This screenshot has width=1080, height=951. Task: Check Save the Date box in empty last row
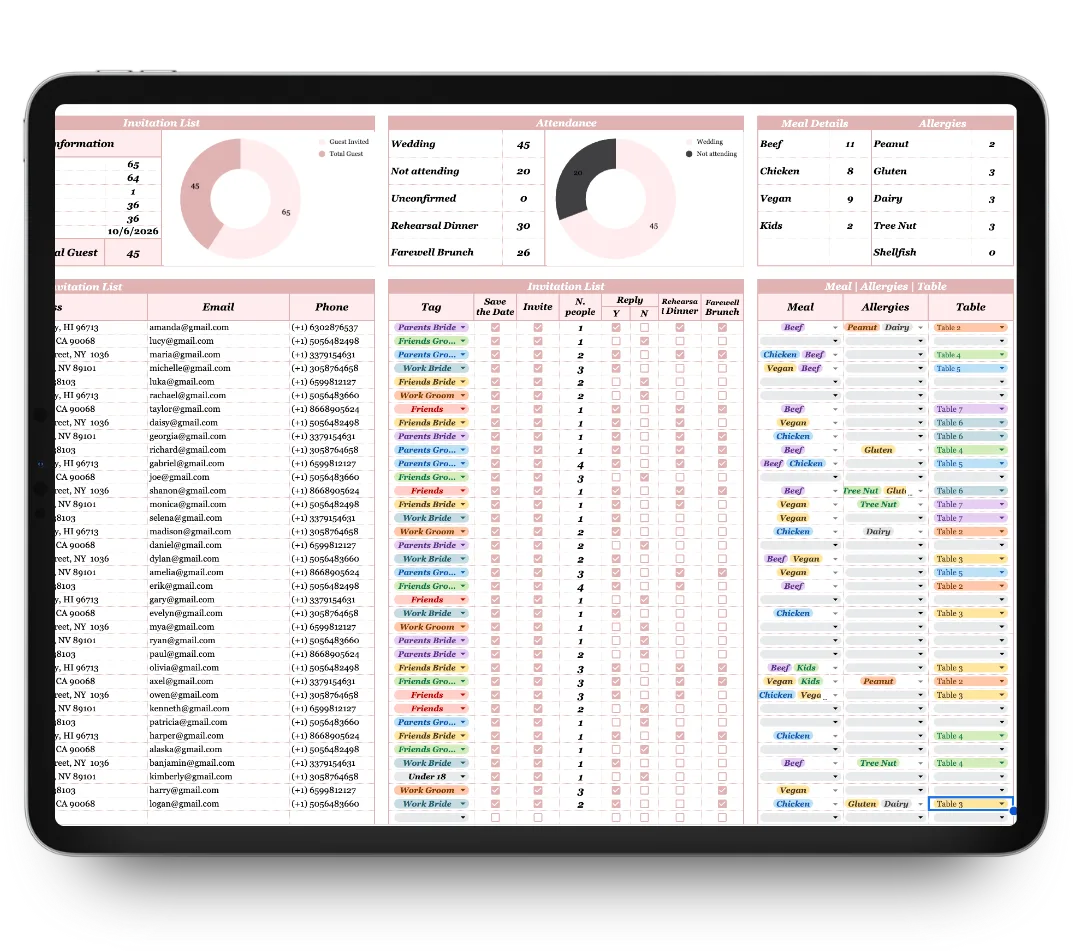[x=495, y=818]
